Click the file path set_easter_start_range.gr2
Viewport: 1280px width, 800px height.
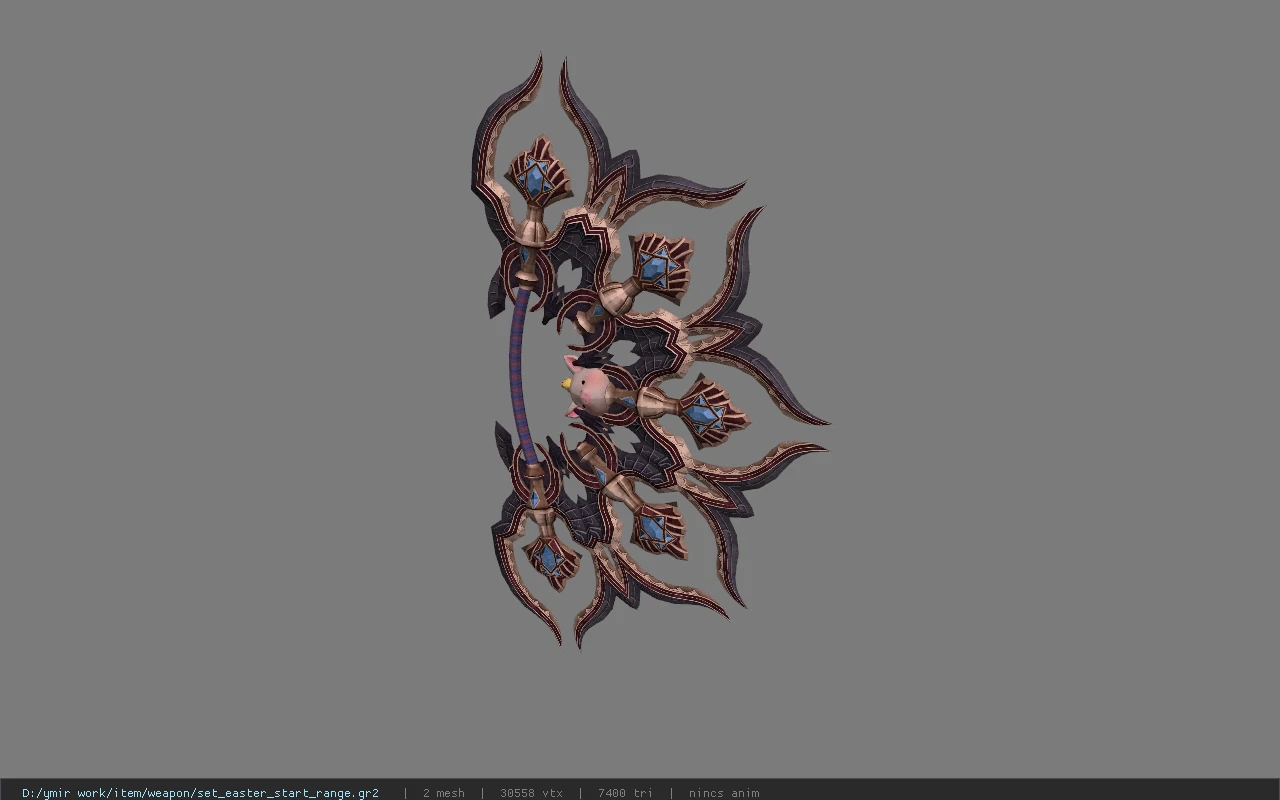pyautogui.click(x=200, y=793)
